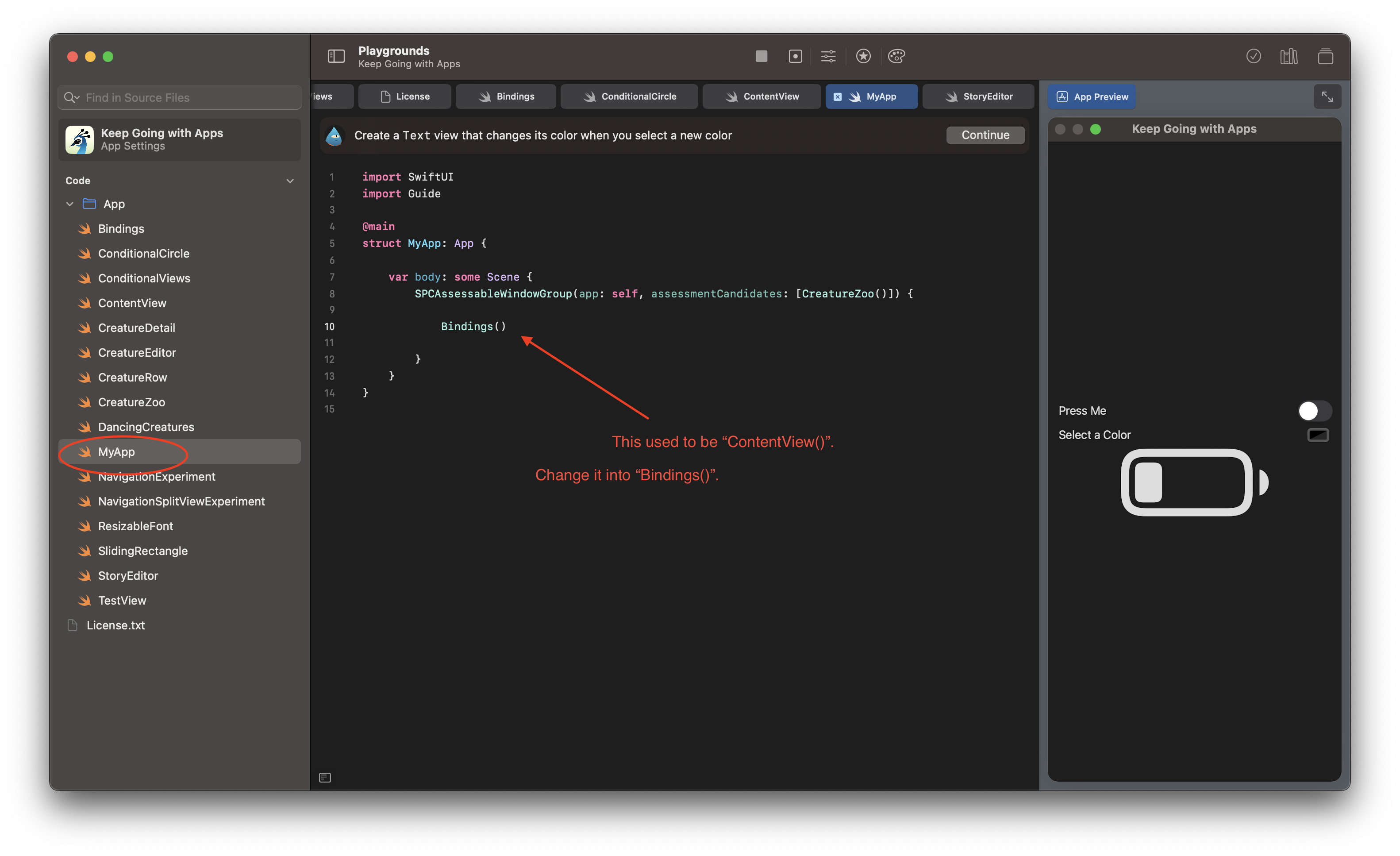
Task: Stop the running app with the square icon
Action: (762, 56)
